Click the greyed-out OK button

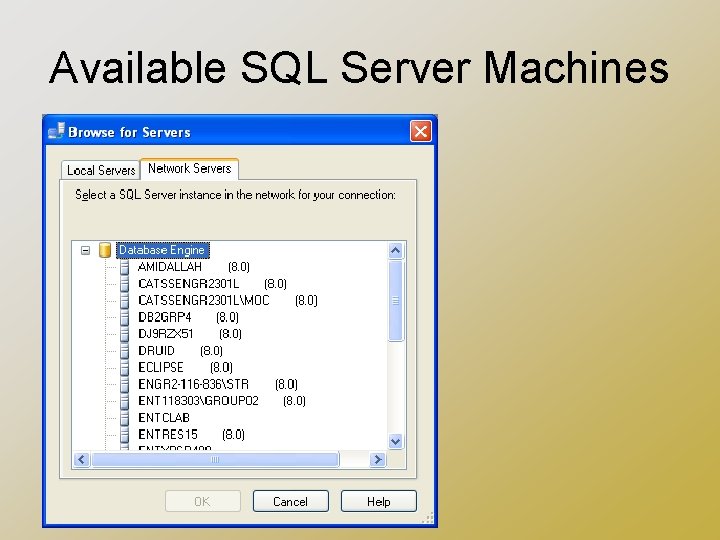click(x=202, y=501)
